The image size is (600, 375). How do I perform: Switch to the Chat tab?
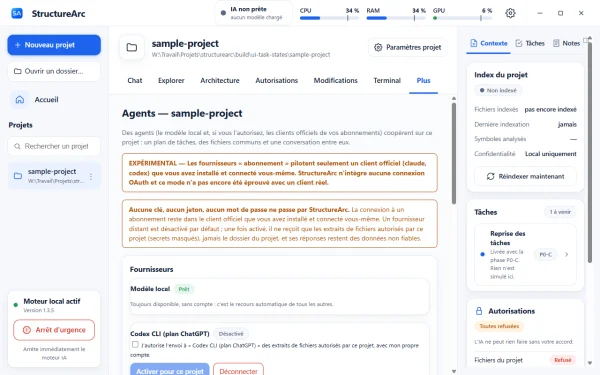pos(135,80)
